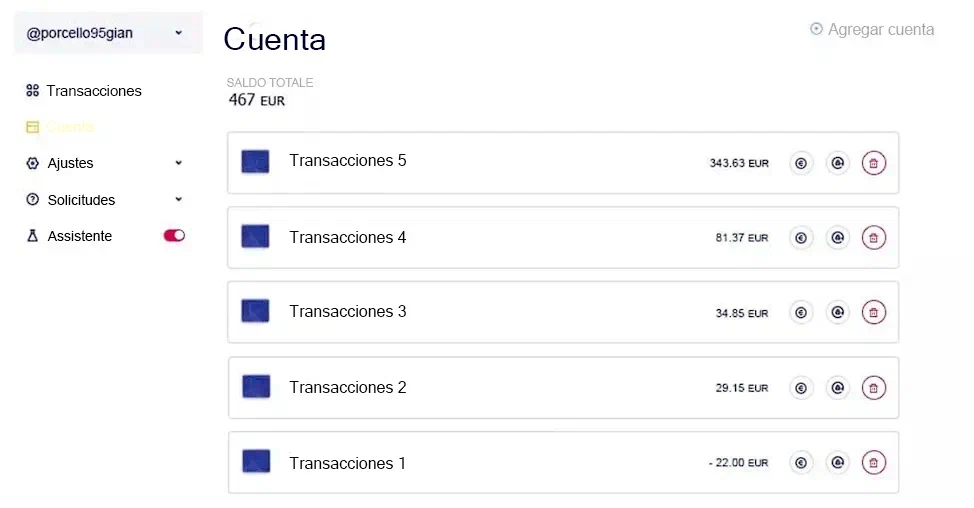Click the @ icon on Transacciones 5
The width and height of the screenshot is (974, 508).
point(837,163)
